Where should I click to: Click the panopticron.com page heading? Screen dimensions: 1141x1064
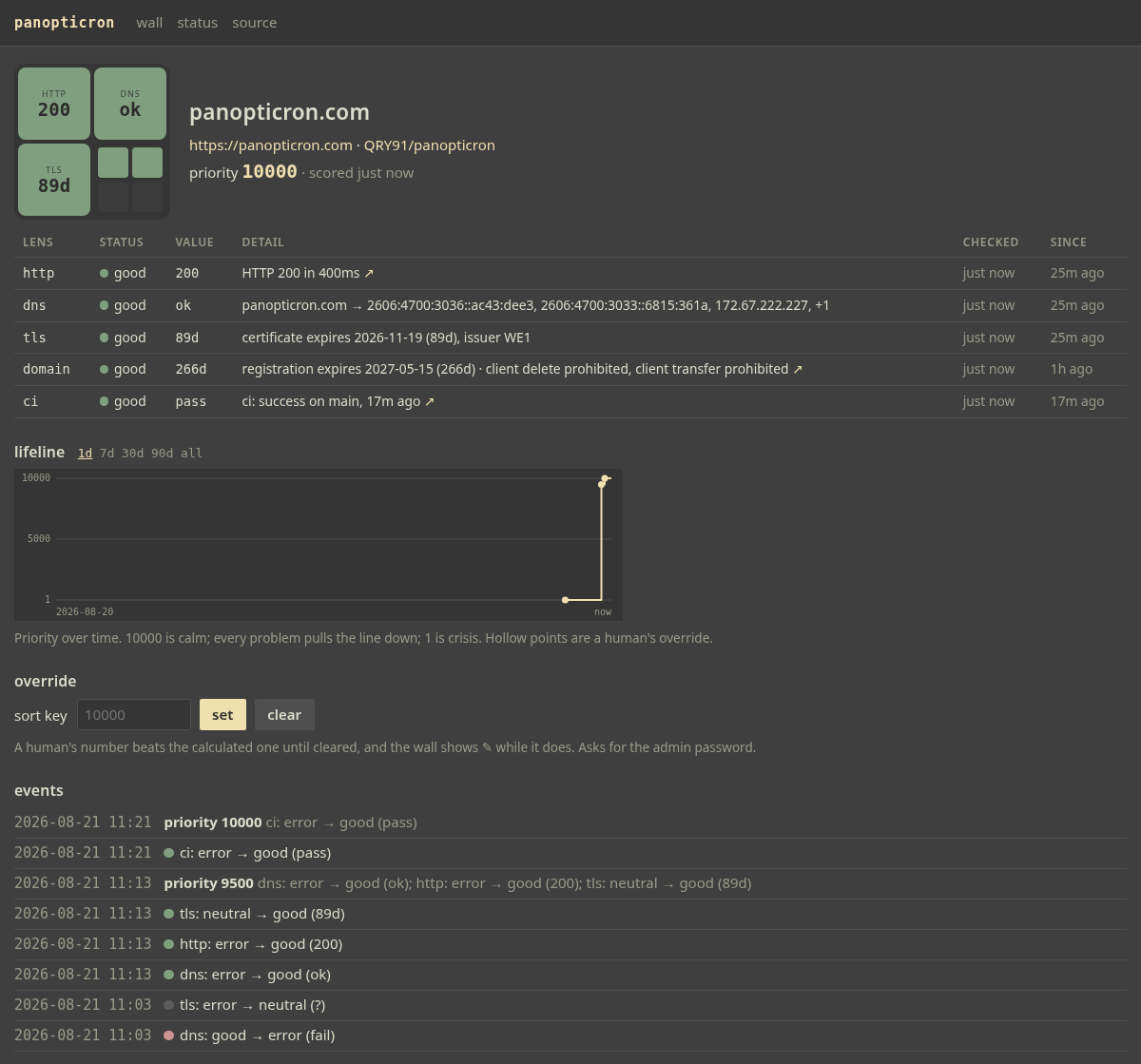pos(280,112)
